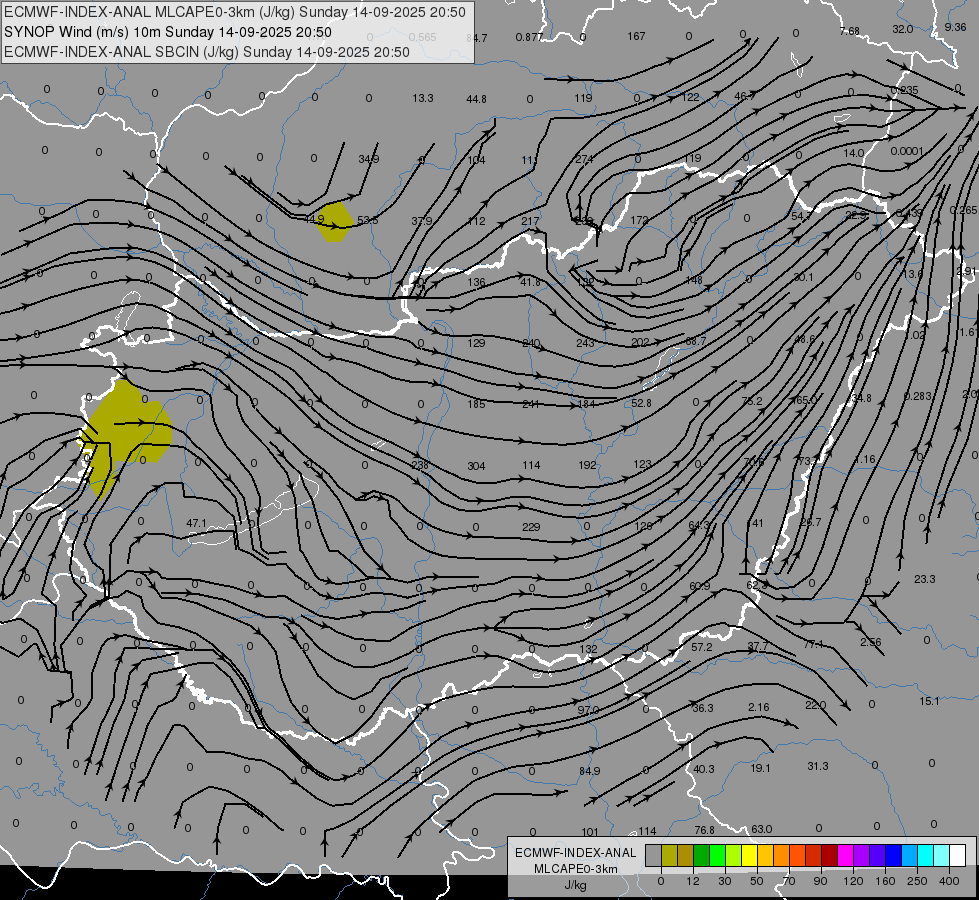The height and width of the screenshot is (900, 979).
Task: Click the map value '14.0'
Action: (x=854, y=153)
